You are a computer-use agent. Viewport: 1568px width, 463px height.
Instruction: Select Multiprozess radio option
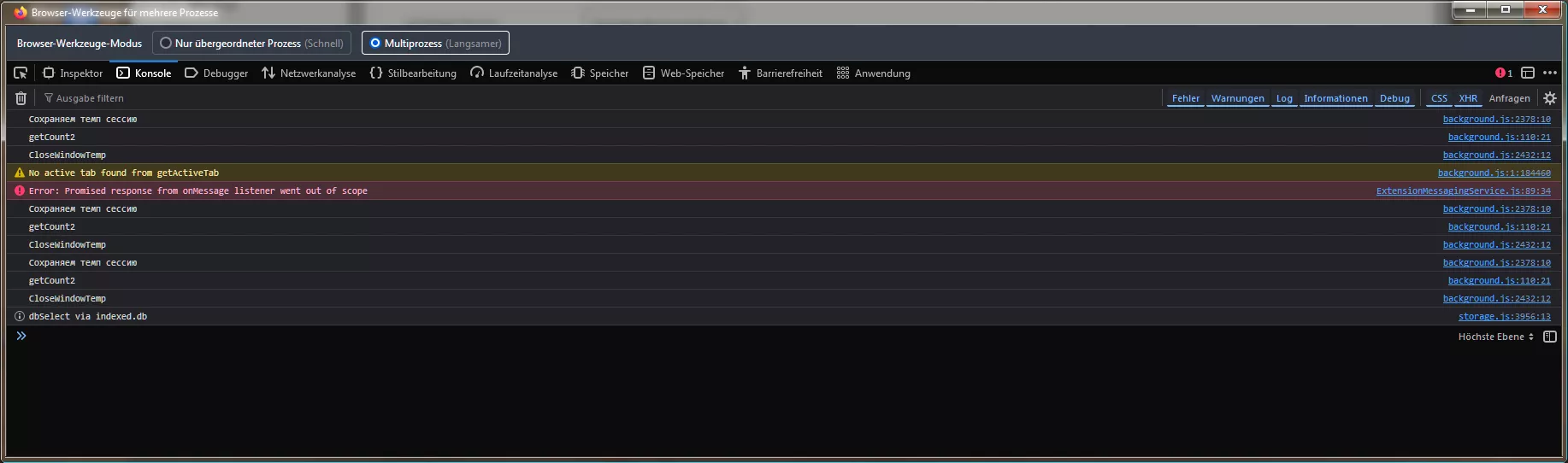[435, 43]
